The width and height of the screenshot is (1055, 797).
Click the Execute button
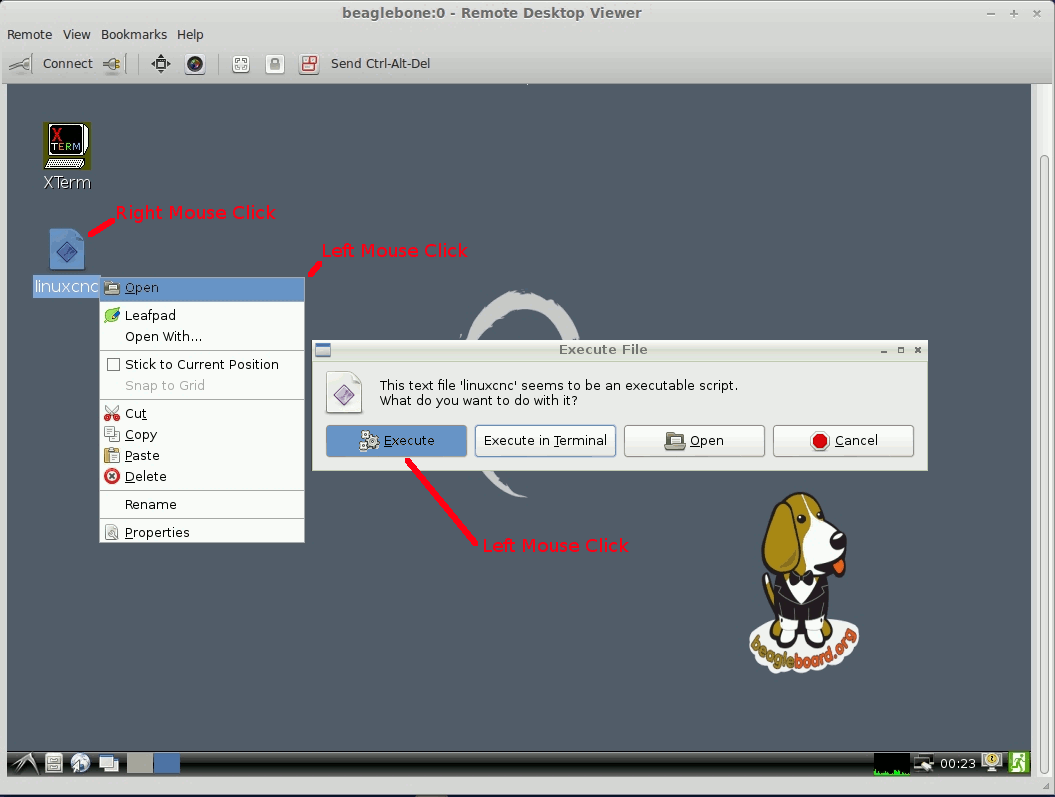click(x=396, y=441)
